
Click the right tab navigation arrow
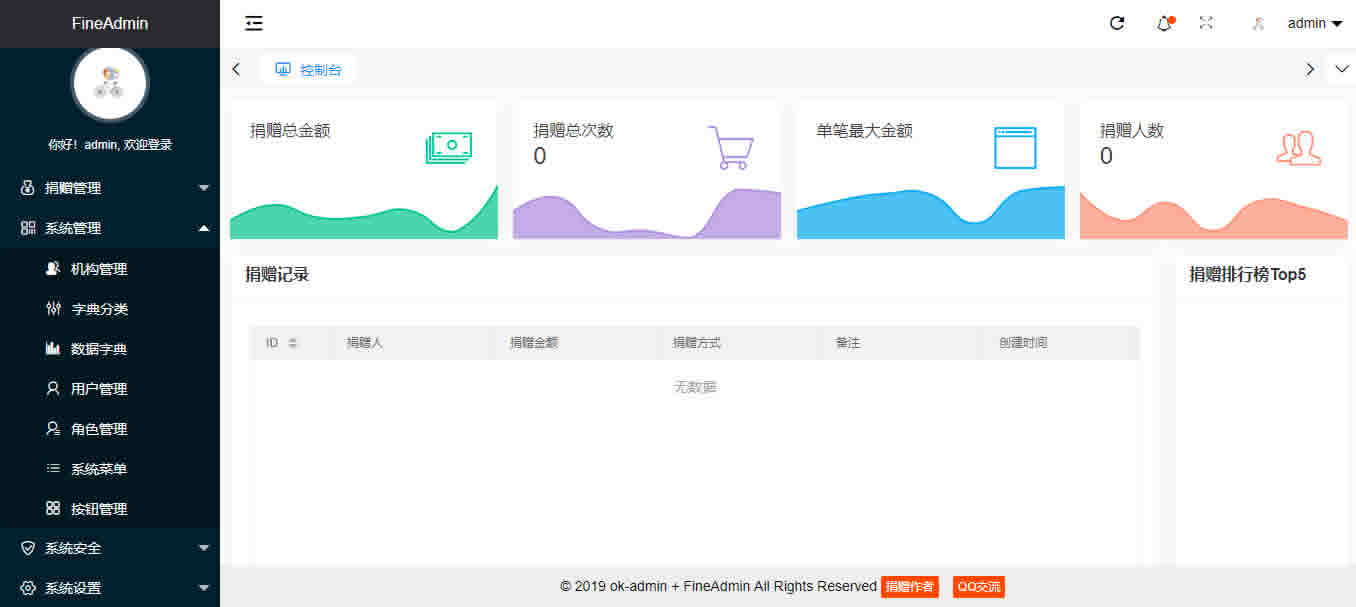click(1310, 69)
